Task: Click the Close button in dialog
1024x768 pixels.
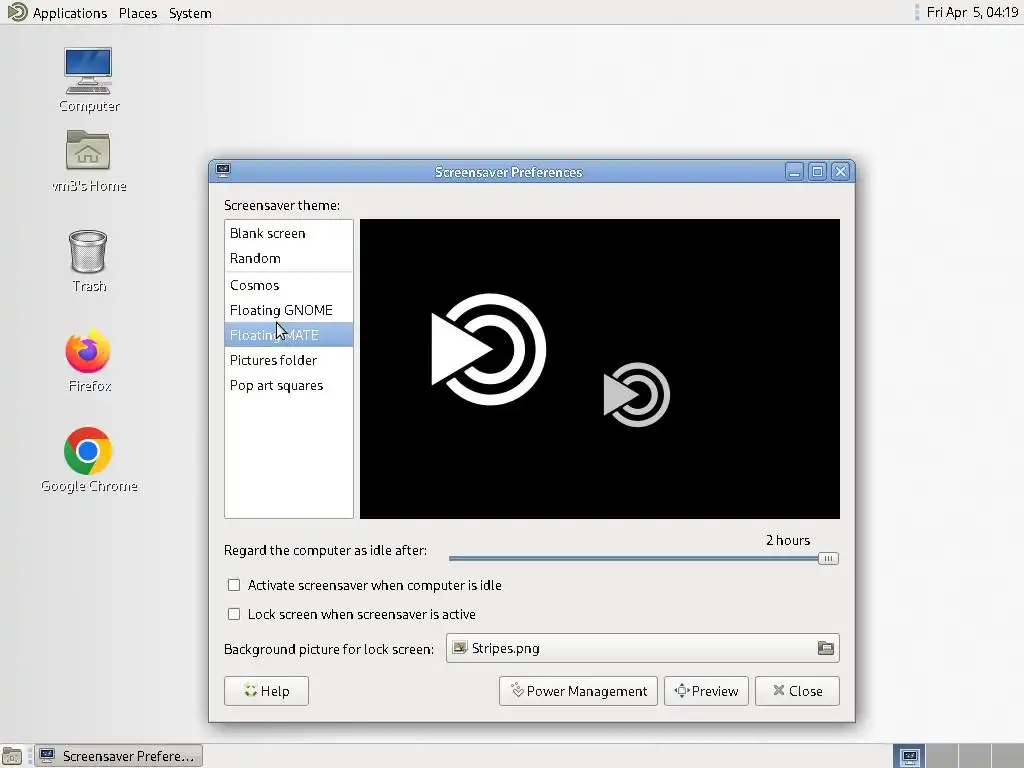Action: [x=797, y=691]
